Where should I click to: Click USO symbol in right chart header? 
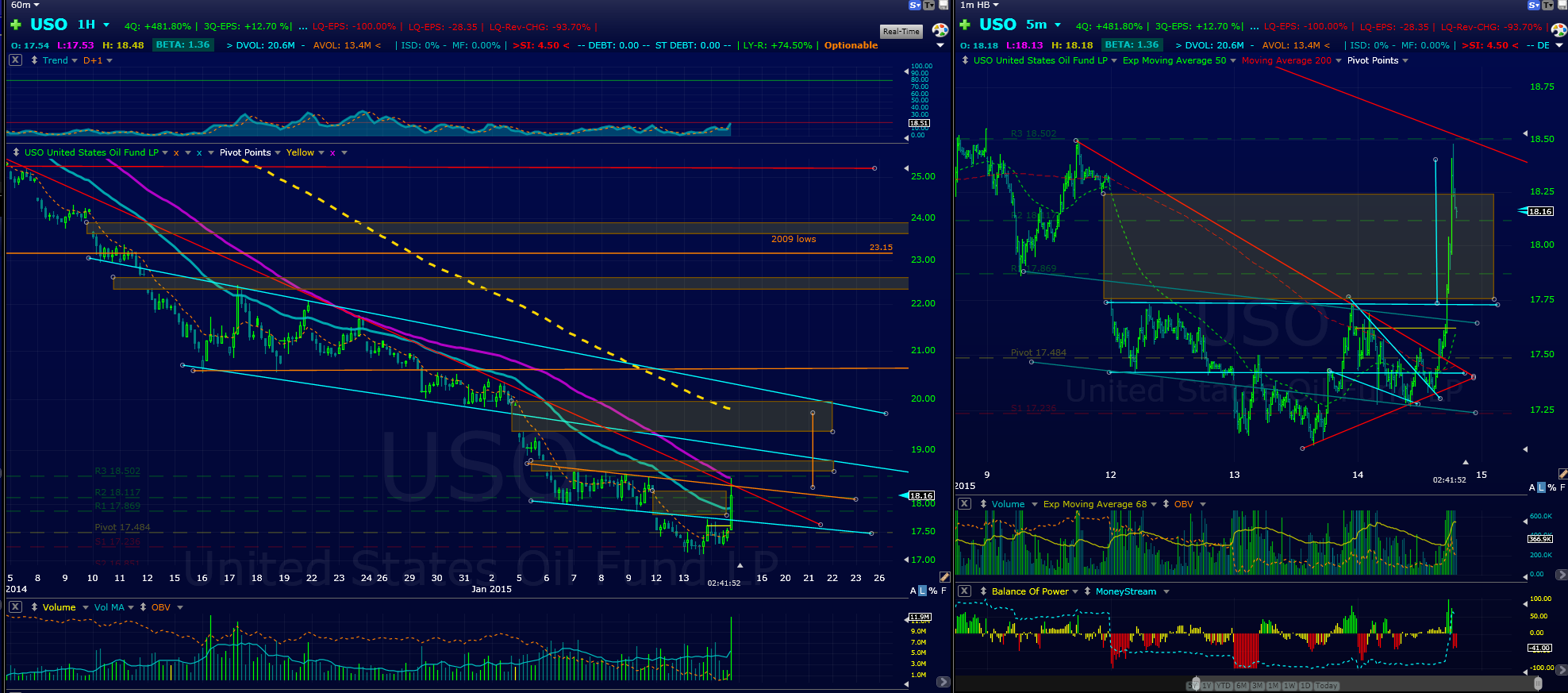coord(997,25)
